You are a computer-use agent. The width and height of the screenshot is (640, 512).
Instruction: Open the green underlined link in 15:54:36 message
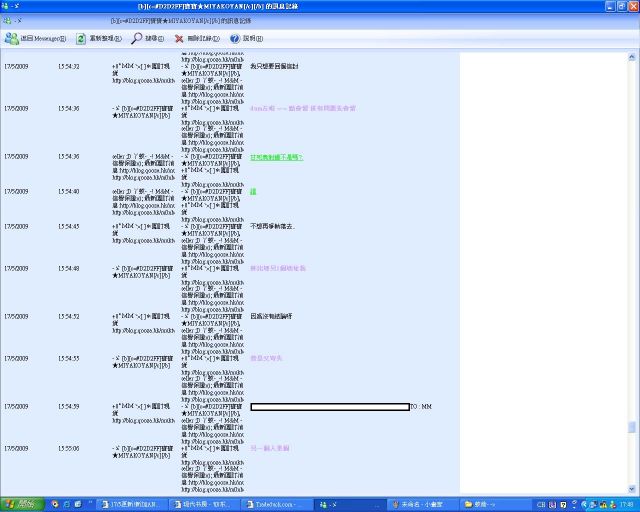coord(276,157)
